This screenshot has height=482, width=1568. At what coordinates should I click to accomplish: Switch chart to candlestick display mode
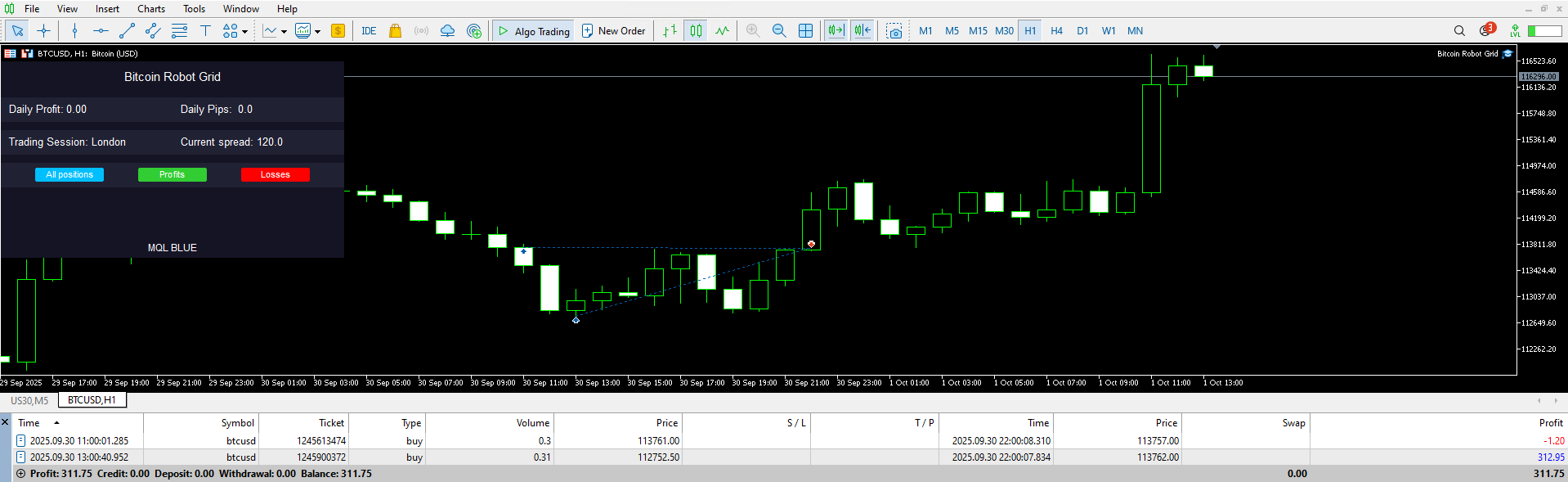click(696, 31)
